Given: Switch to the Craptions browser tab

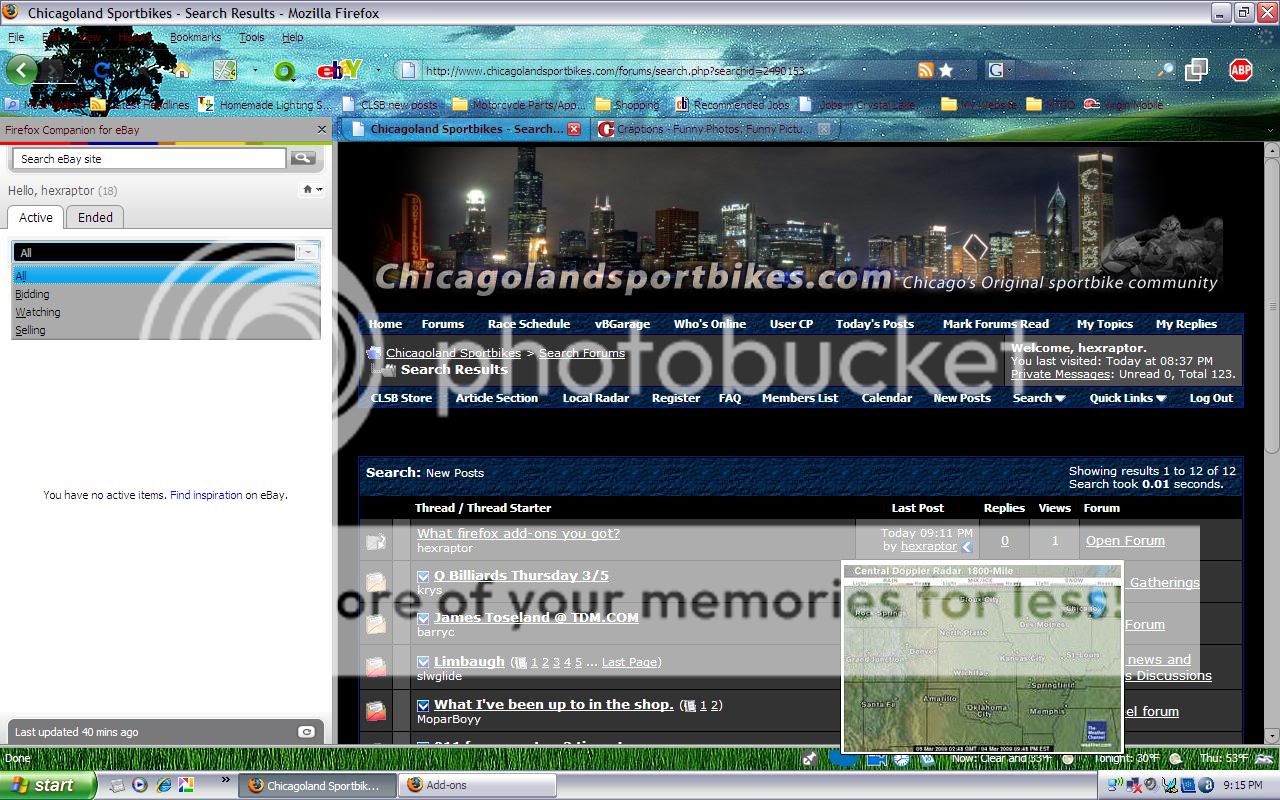Looking at the screenshot, I should pos(715,129).
